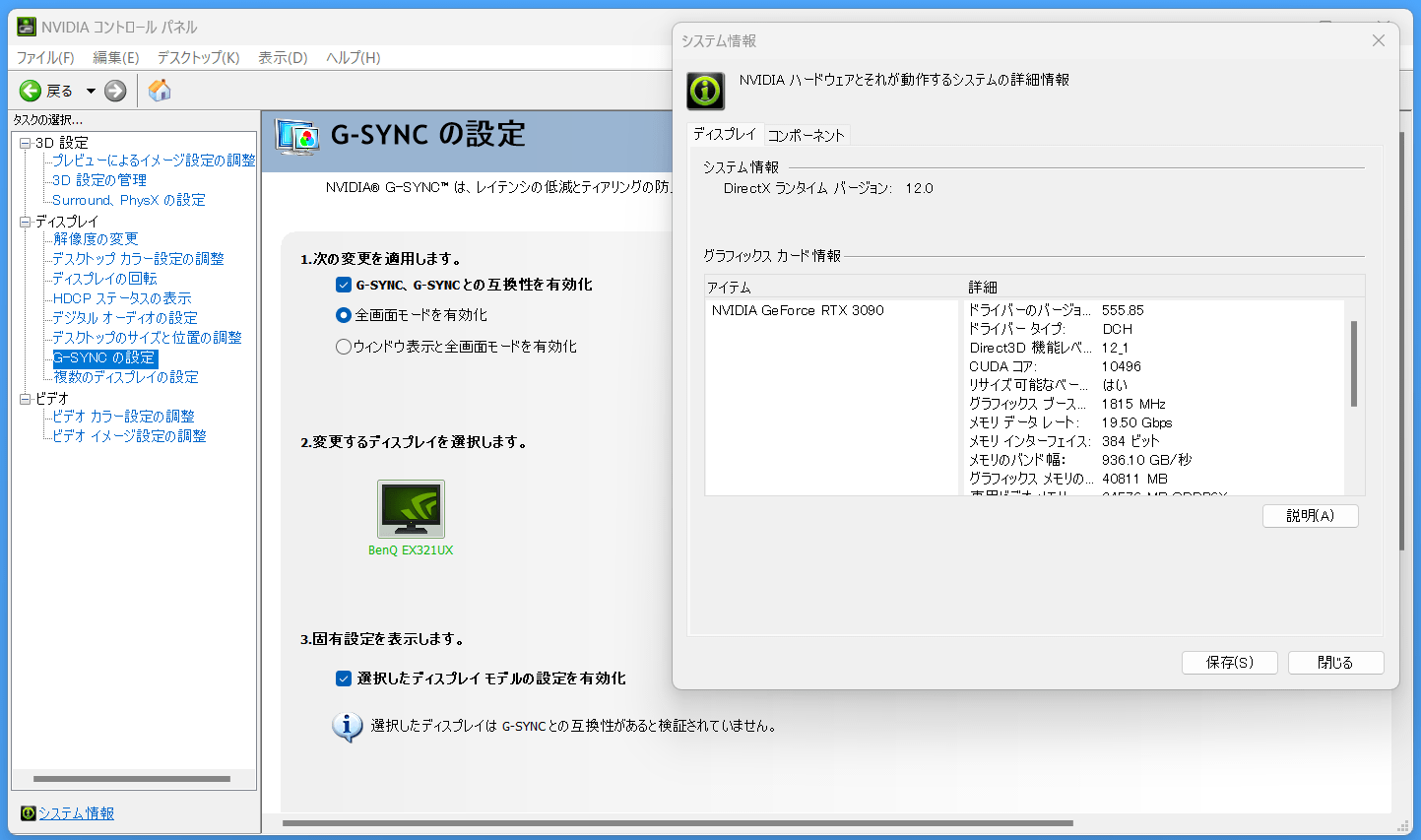Select G-SYNC の設定 in tree
Image resolution: width=1421 pixels, height=840 pixels.
coord(104,357)
